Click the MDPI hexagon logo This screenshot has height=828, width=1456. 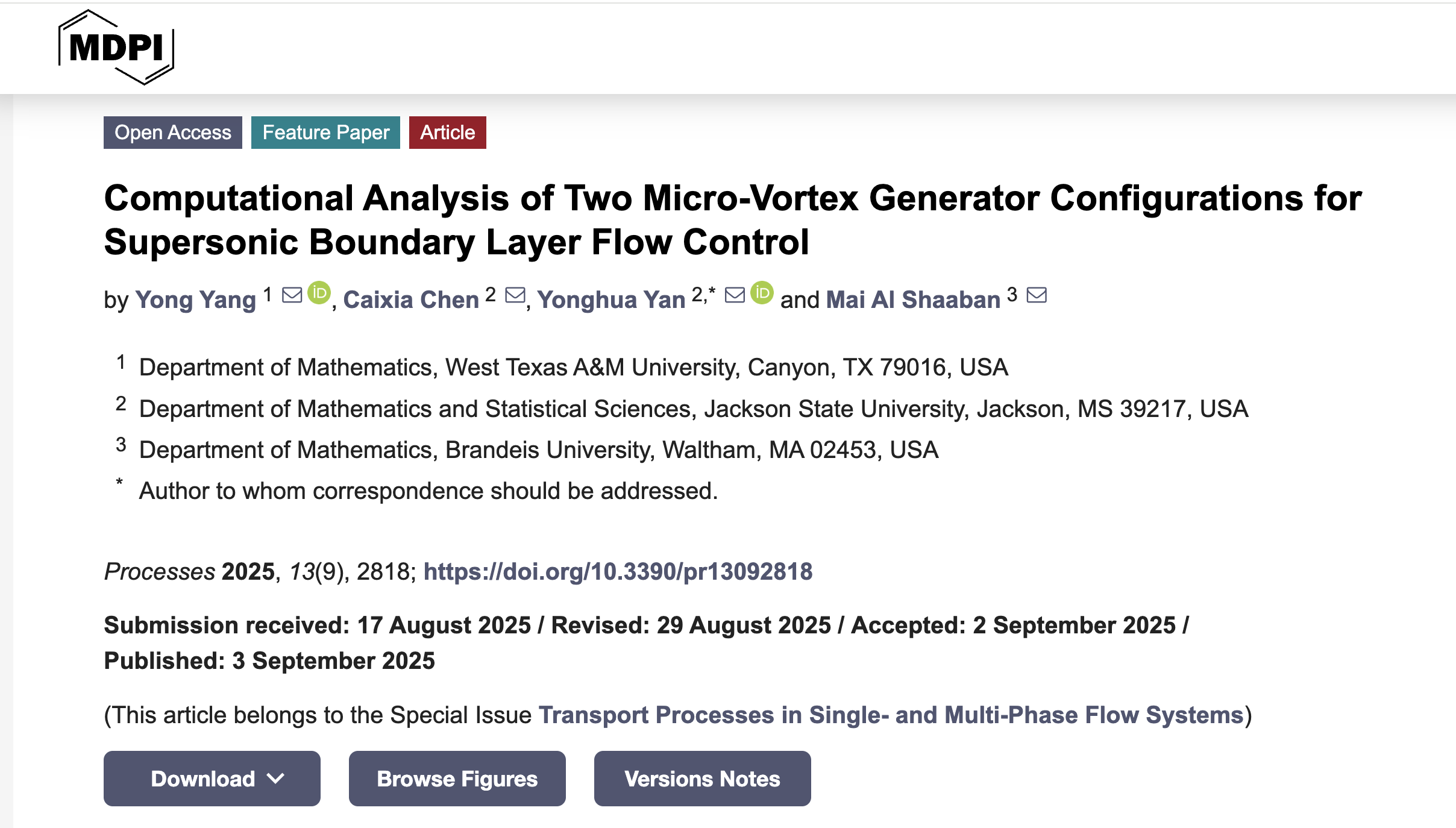tap(115, 48)
